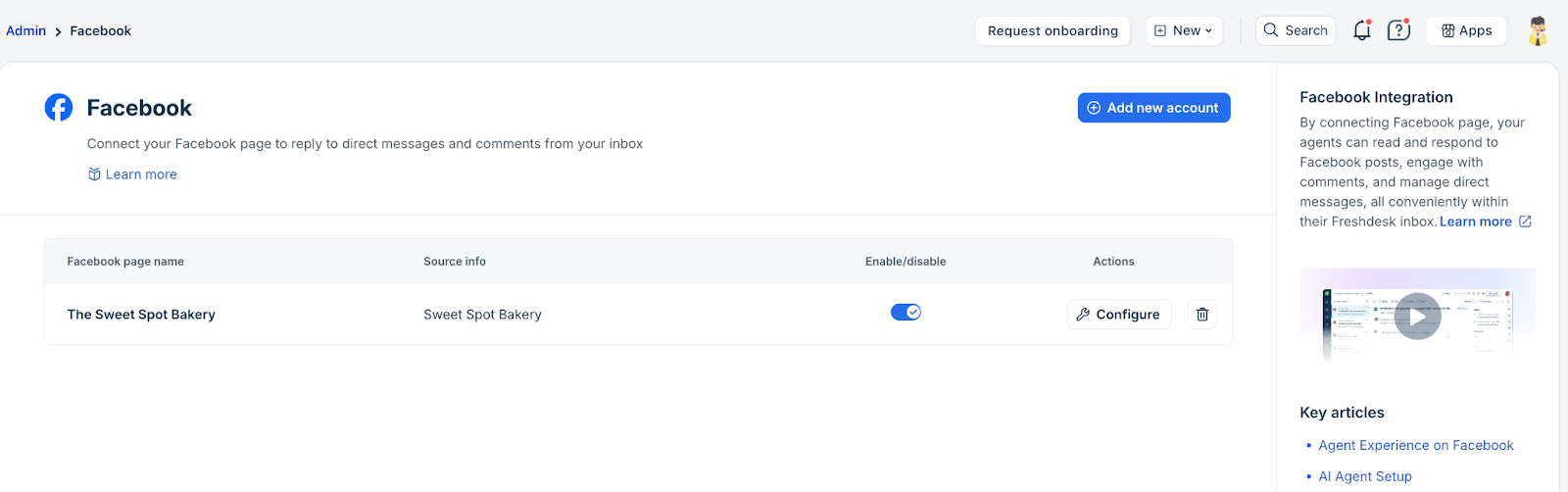Image resolution: width=1568 pixels, height=492 pixels.
Task: Click Request onboarding button
Action: tap(1053, 30)
